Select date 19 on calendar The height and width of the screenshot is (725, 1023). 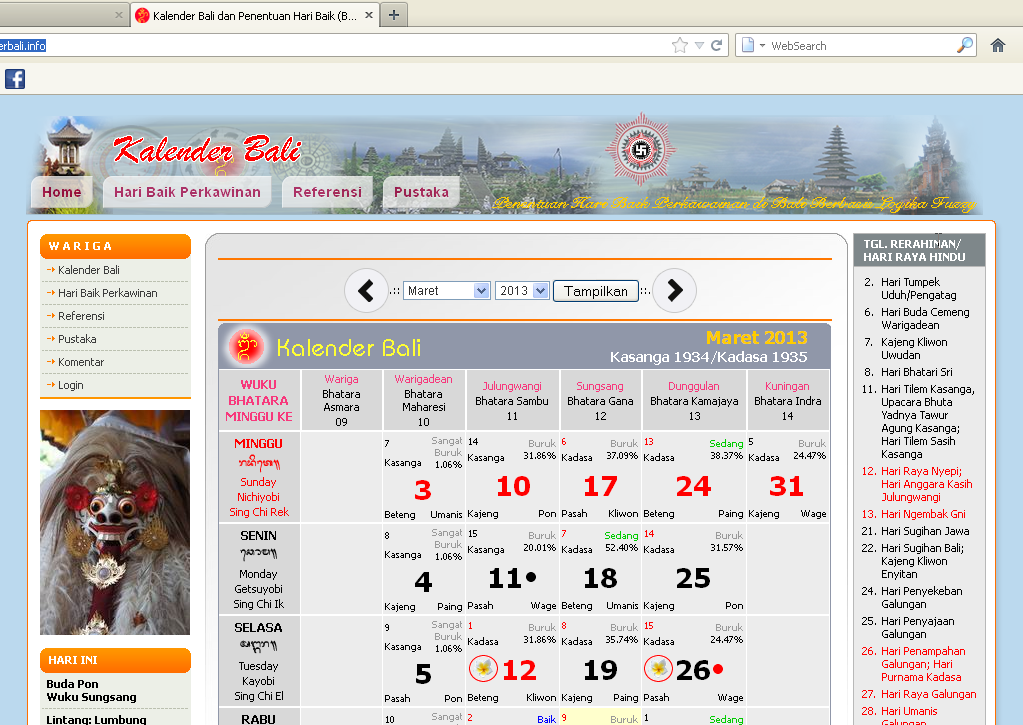(x=600, y=670)
